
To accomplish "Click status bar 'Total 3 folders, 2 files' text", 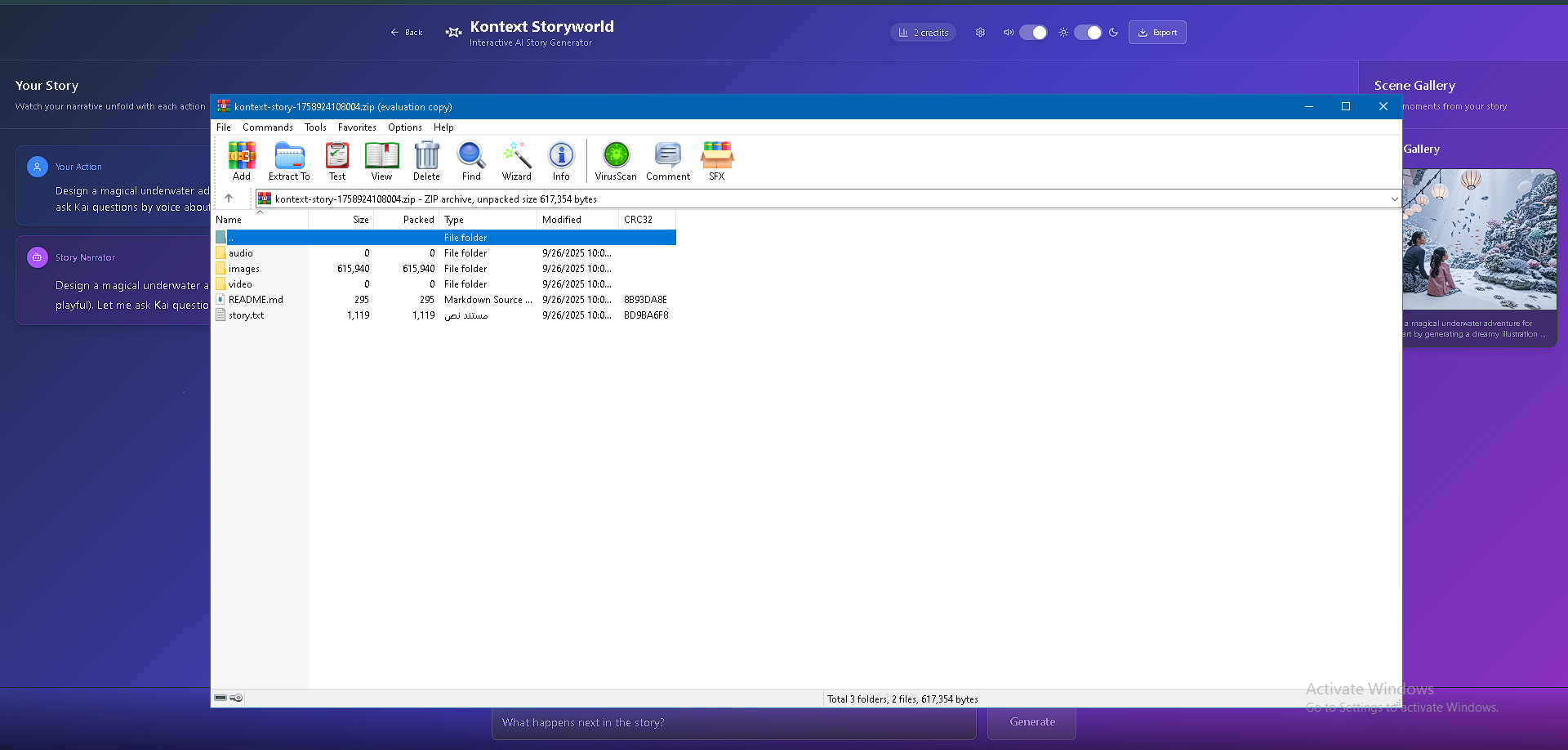I will pyautogui.click(x=902, y=699).
